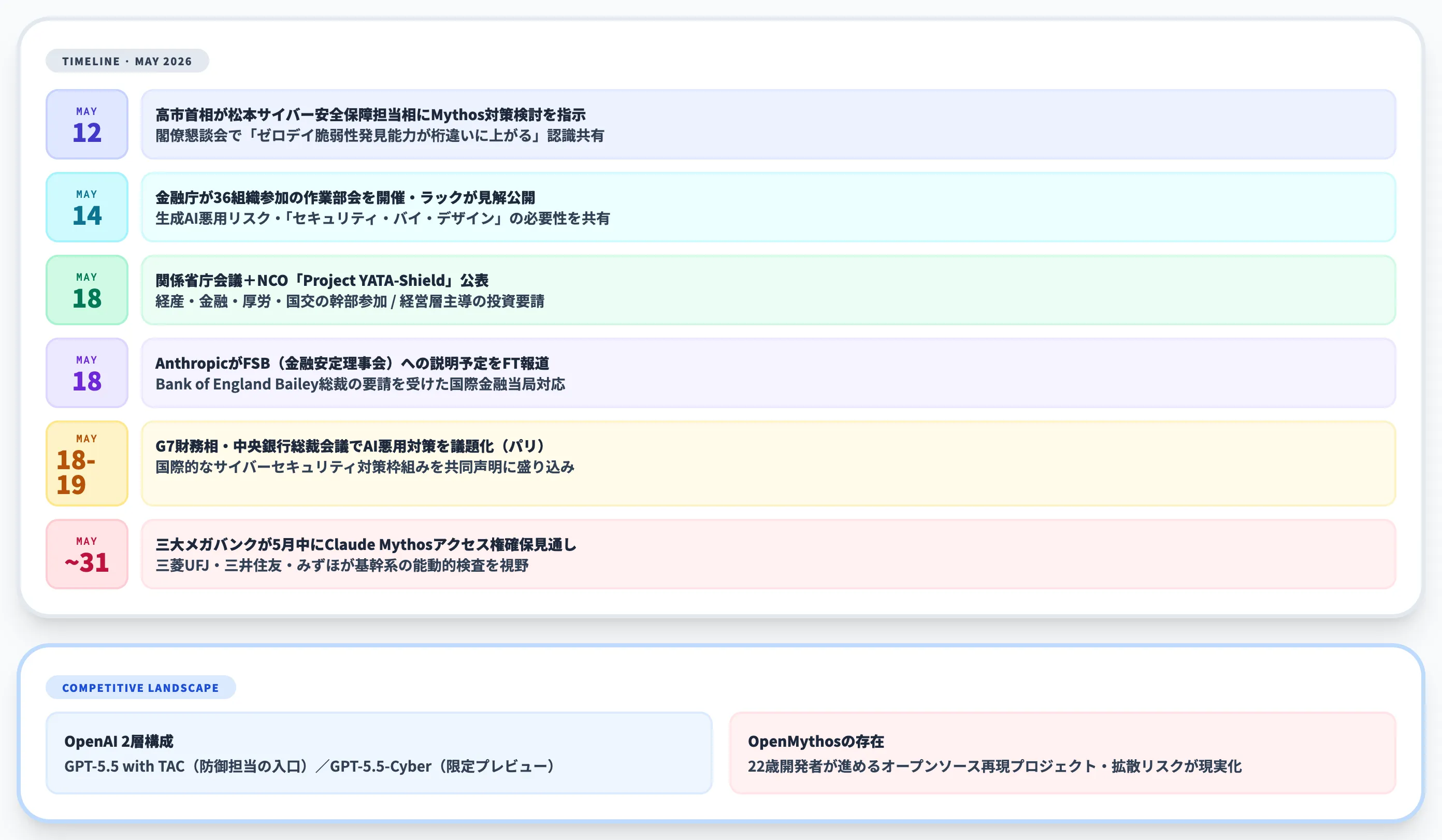Click the "OpenAI 2層構成" card title
Screen dimensions: 1442x840
point(119,742)
